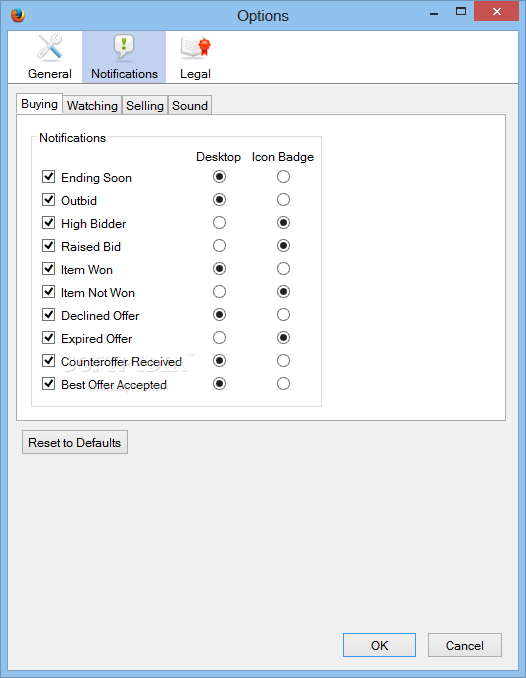Confirm options with the OK button
526x678 pixels.
click(x=379, y=646)
